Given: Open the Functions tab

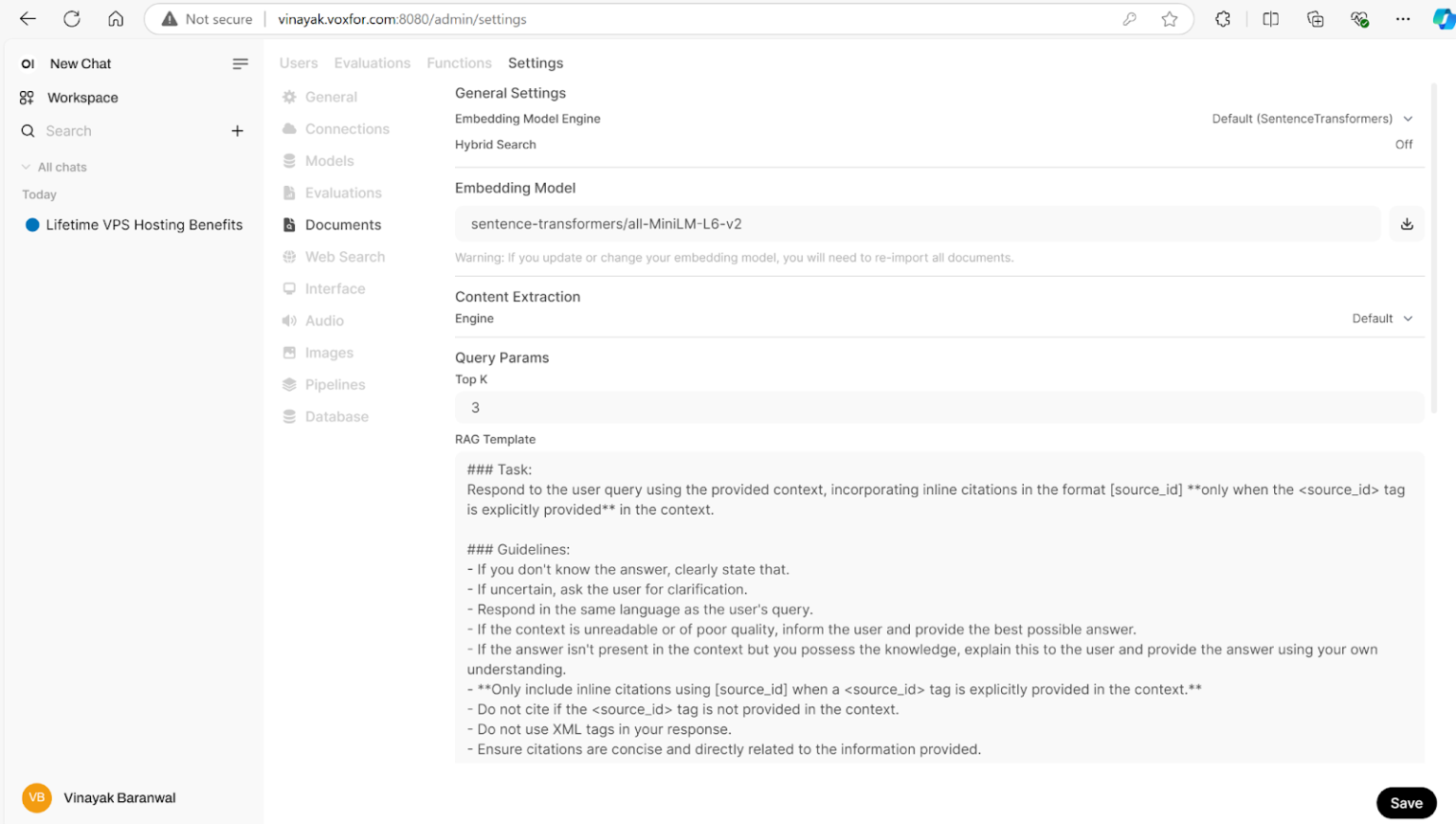Looking at the screenshot, I should pos(459,63).
